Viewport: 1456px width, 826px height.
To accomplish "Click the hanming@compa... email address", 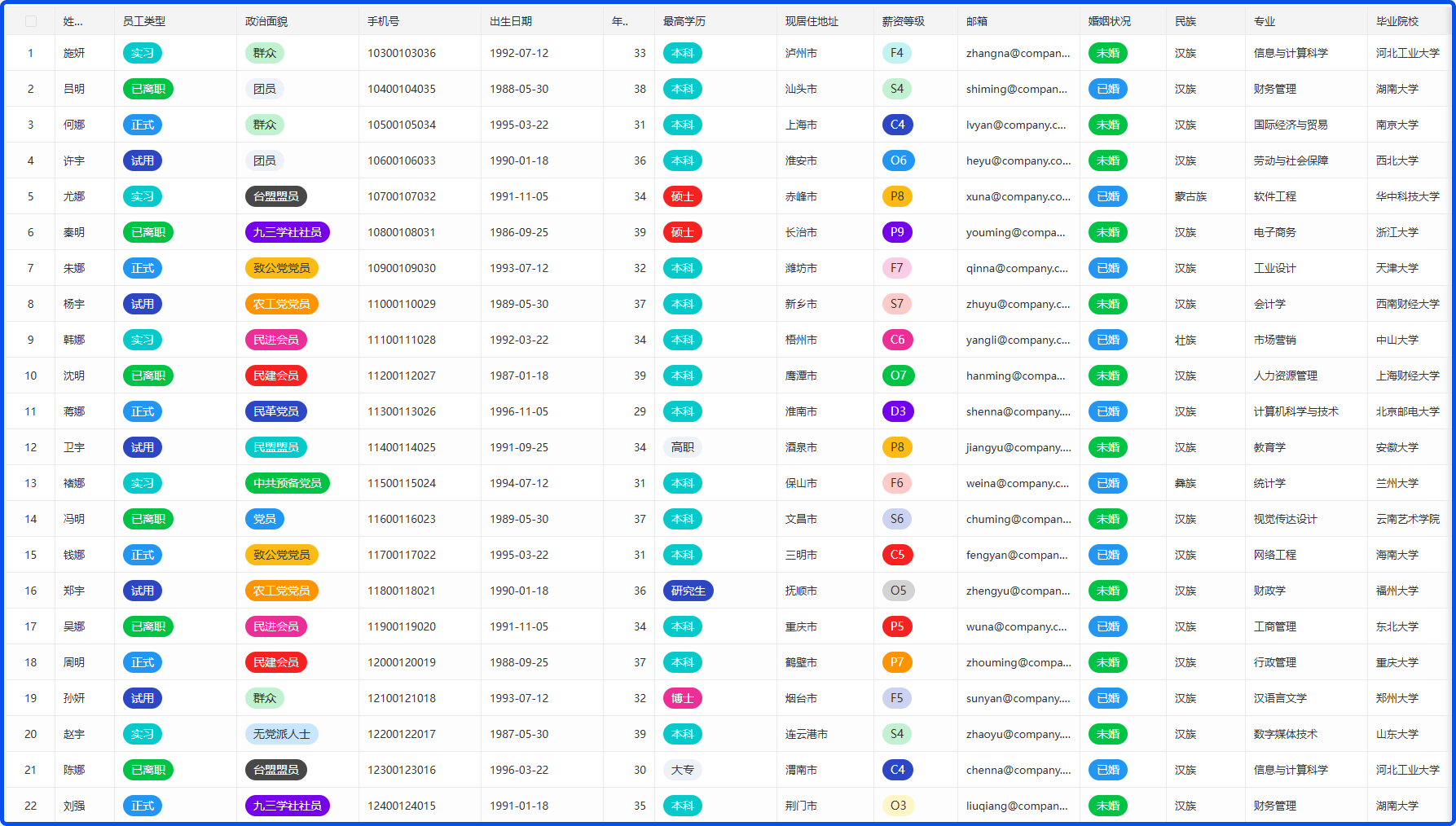I will point(1015,376).
